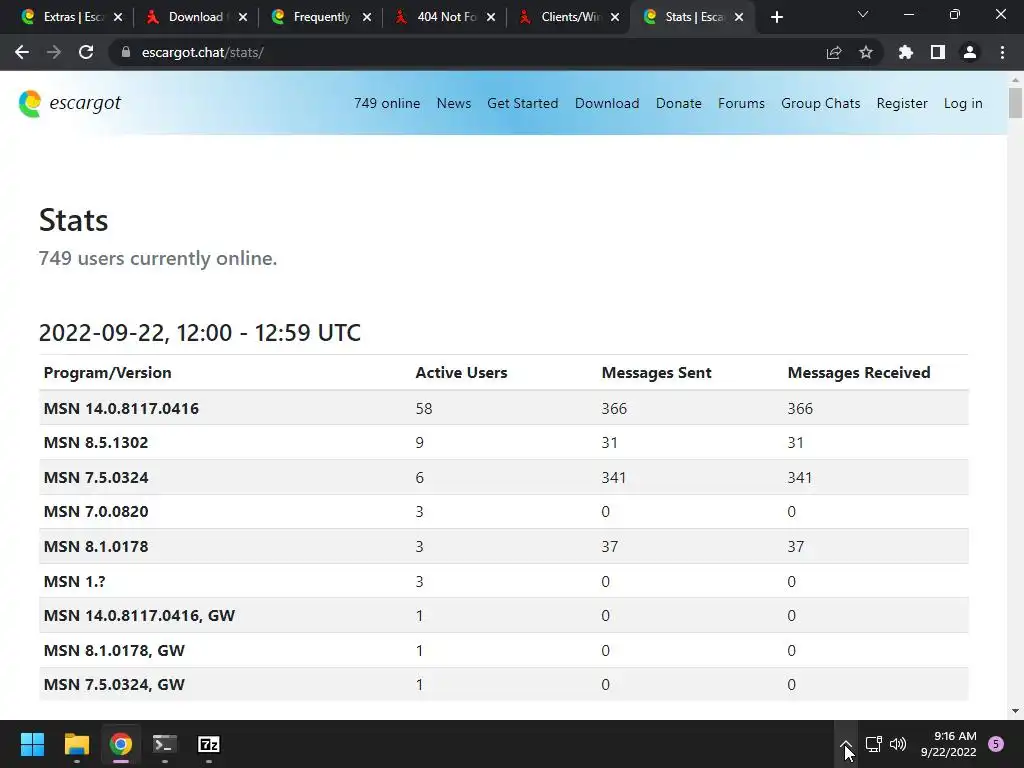The width and height of the screenshot is (1024, 768).
Task: Open the Download page link
Action: click(x=607, y=103)
